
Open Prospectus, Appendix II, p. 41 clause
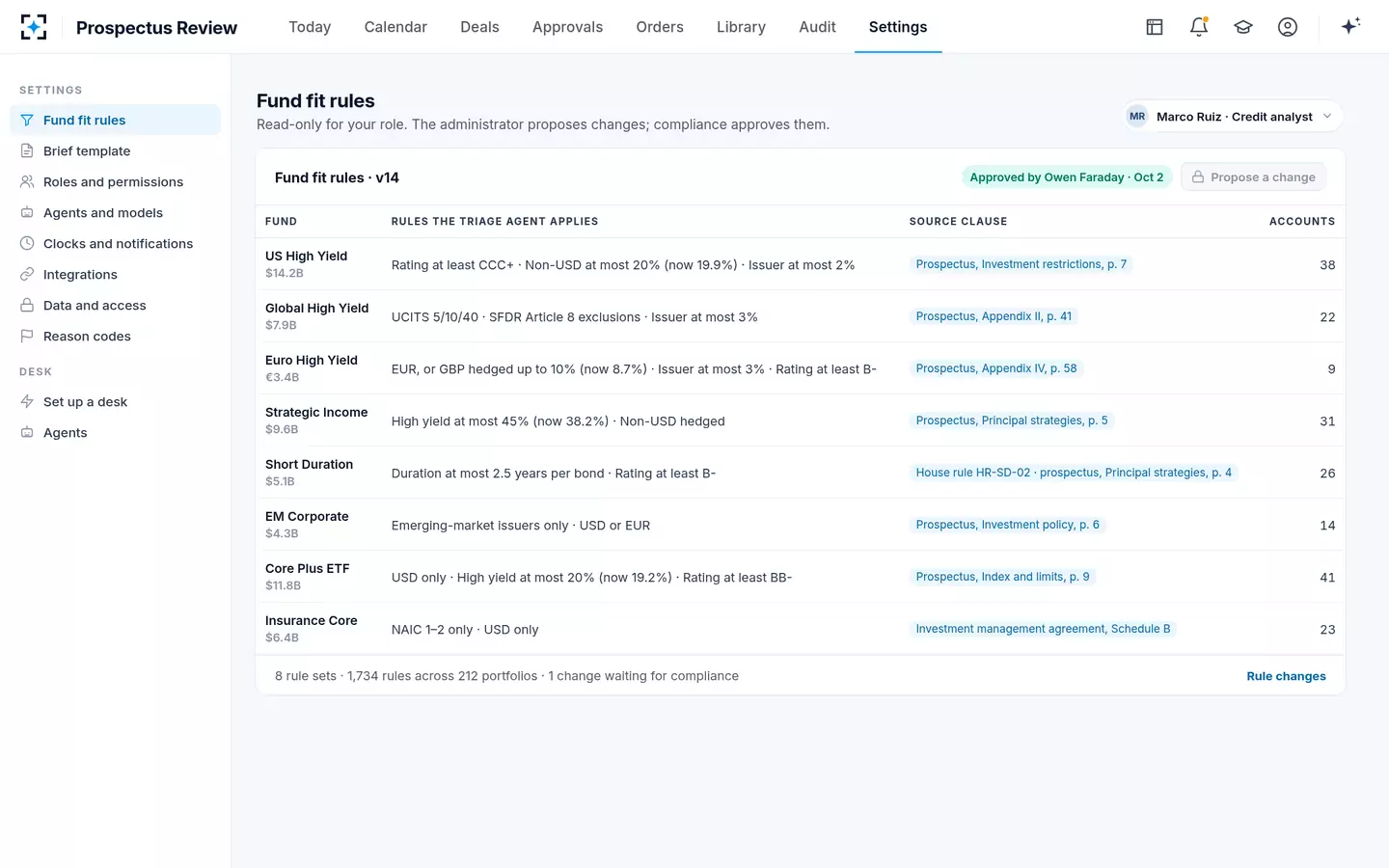(994, 316)
